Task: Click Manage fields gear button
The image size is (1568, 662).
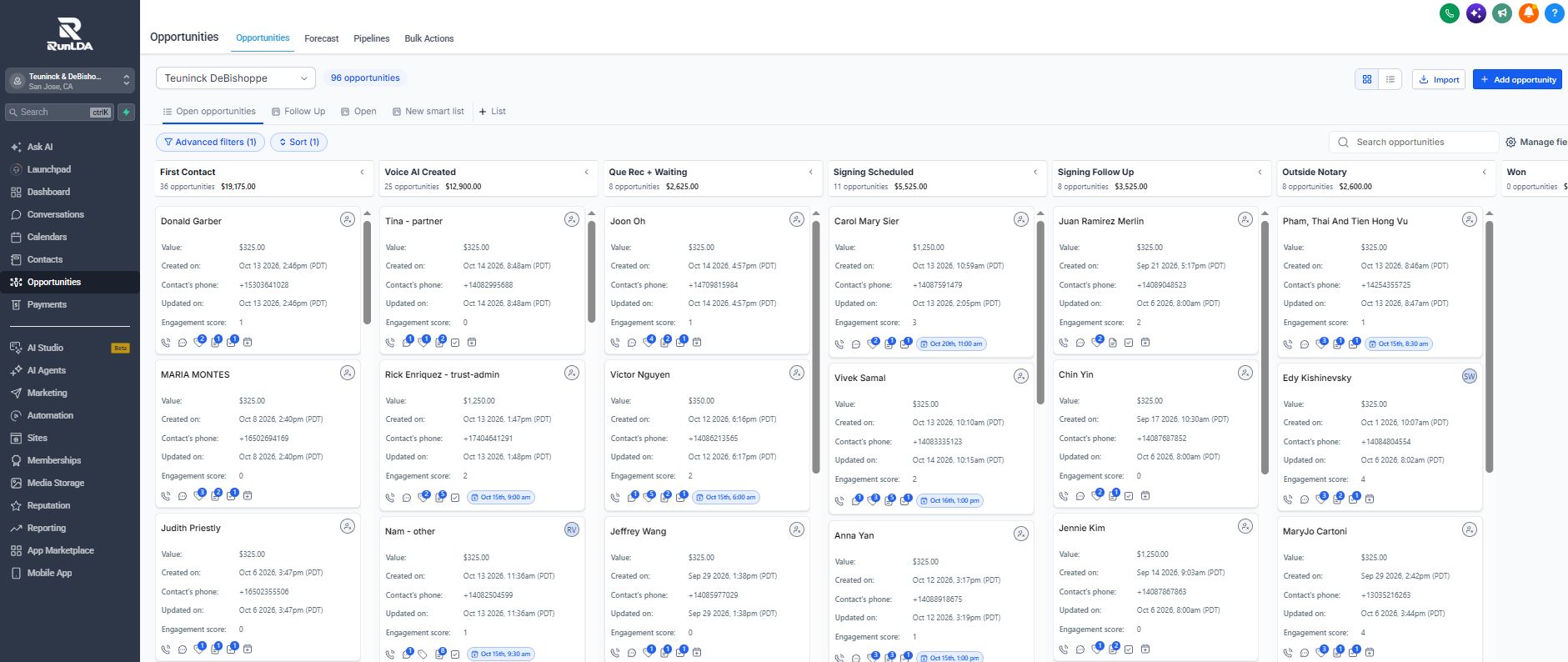Action: 1535,142
